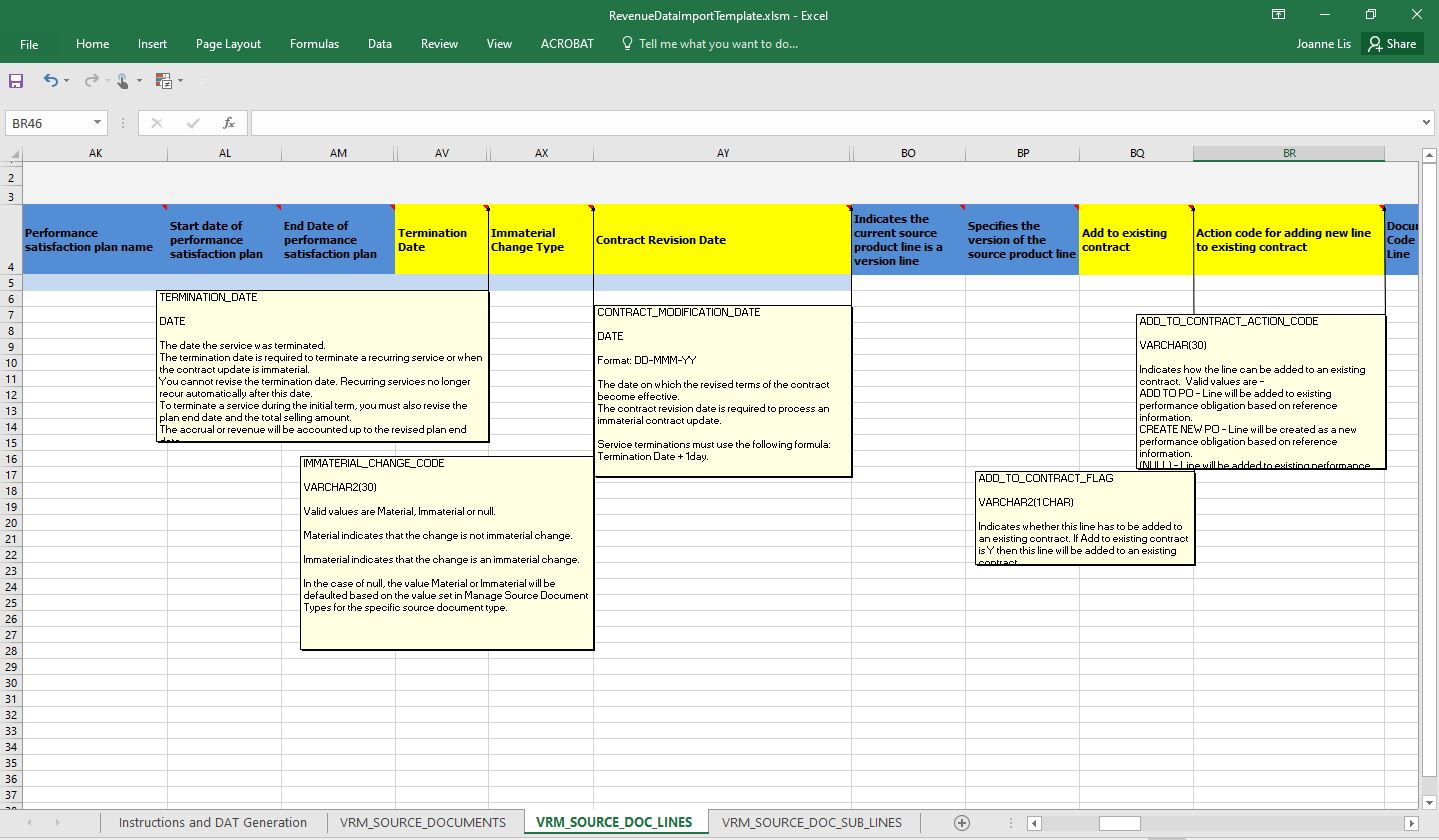Click the Select All corner triangle

click(x=14, y=155)
